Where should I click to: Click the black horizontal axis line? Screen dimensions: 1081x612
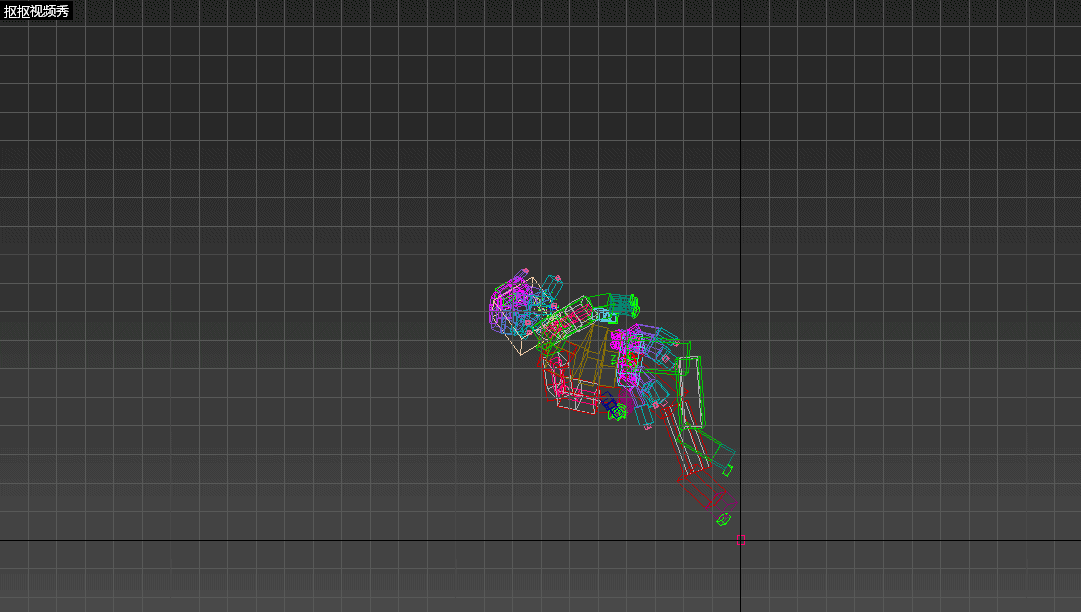point(300,541)
